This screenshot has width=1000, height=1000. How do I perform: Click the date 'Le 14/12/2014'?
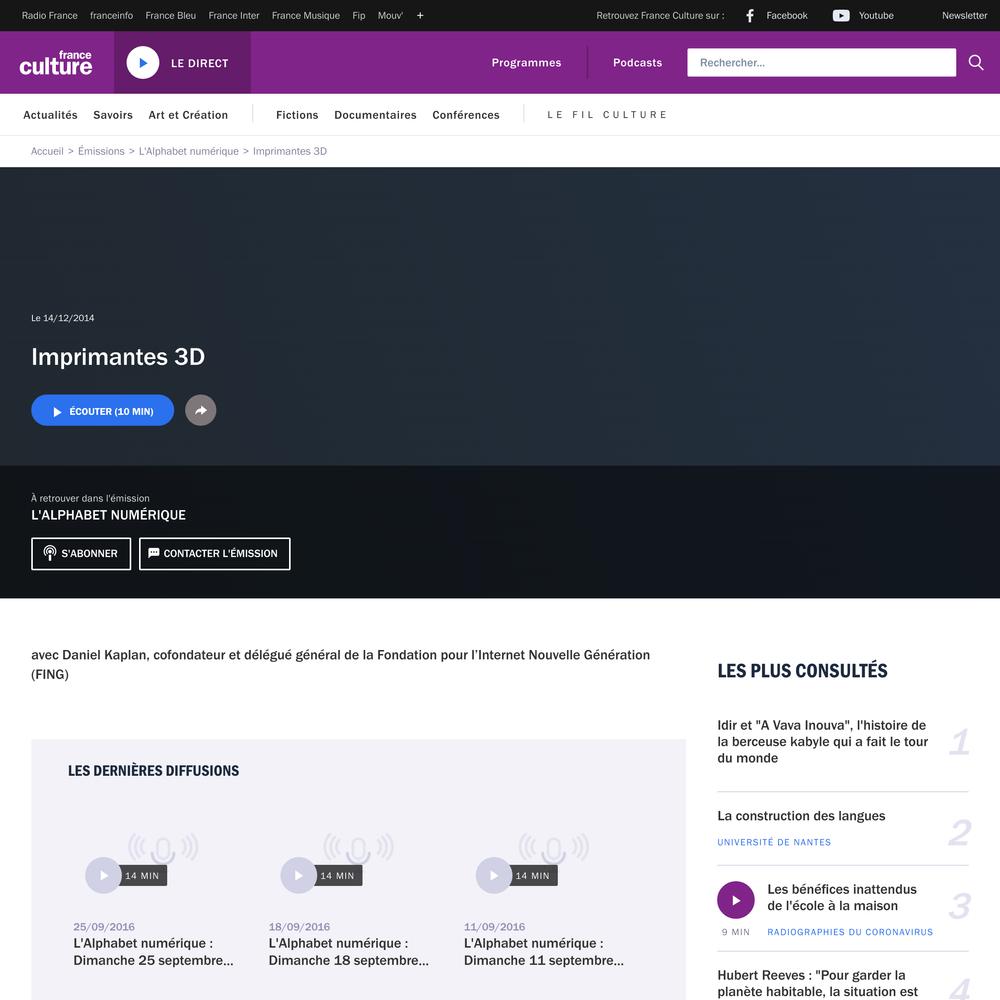(x=62, y=318)
